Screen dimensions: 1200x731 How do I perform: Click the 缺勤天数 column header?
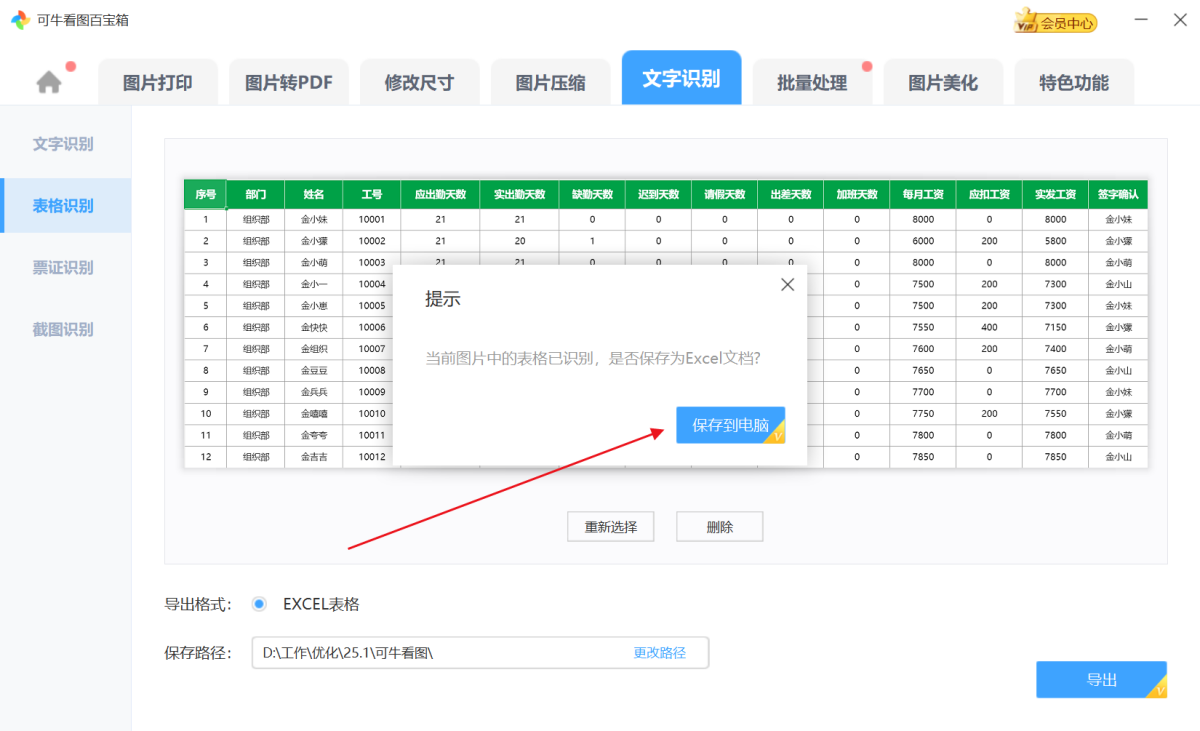(592, 194)
